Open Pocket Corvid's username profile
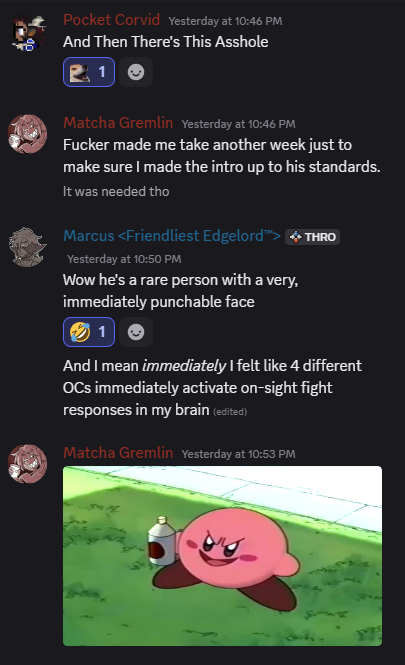This screenshot has height=665, width=405. point(112,20)
